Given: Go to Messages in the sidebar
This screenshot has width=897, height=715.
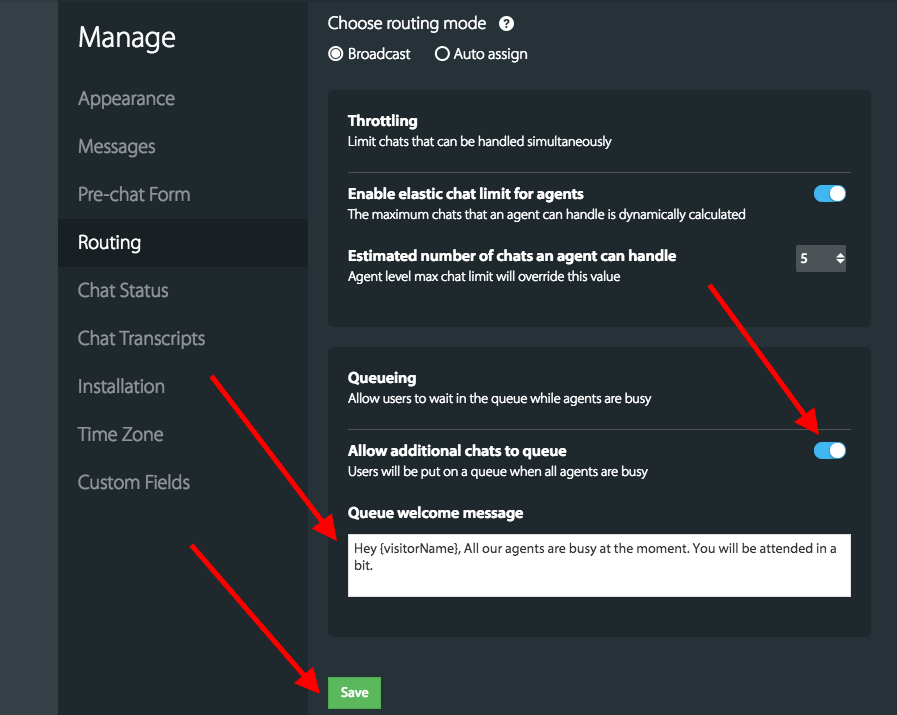Looking at the screenshot, I should [117, 147].
